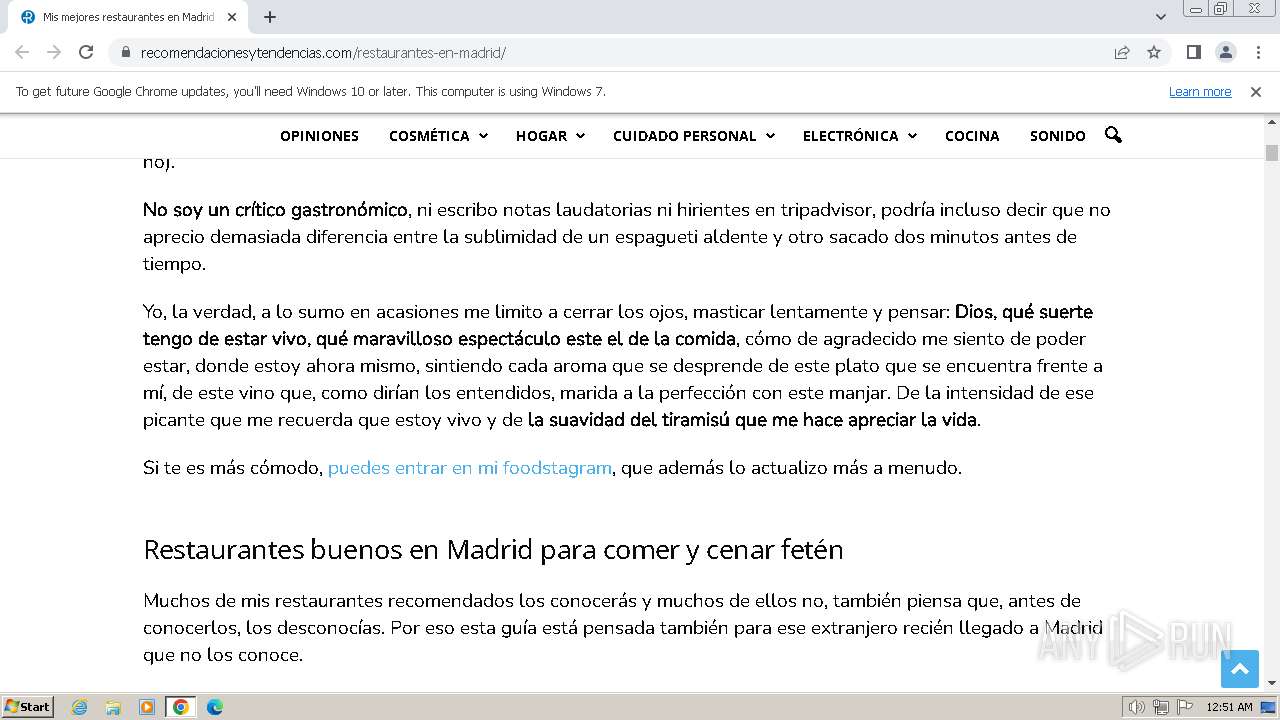This screenshot has width=1280, height=720.
Task: Close the Mis mejores restaurantes tab
Action: (232, 17)
